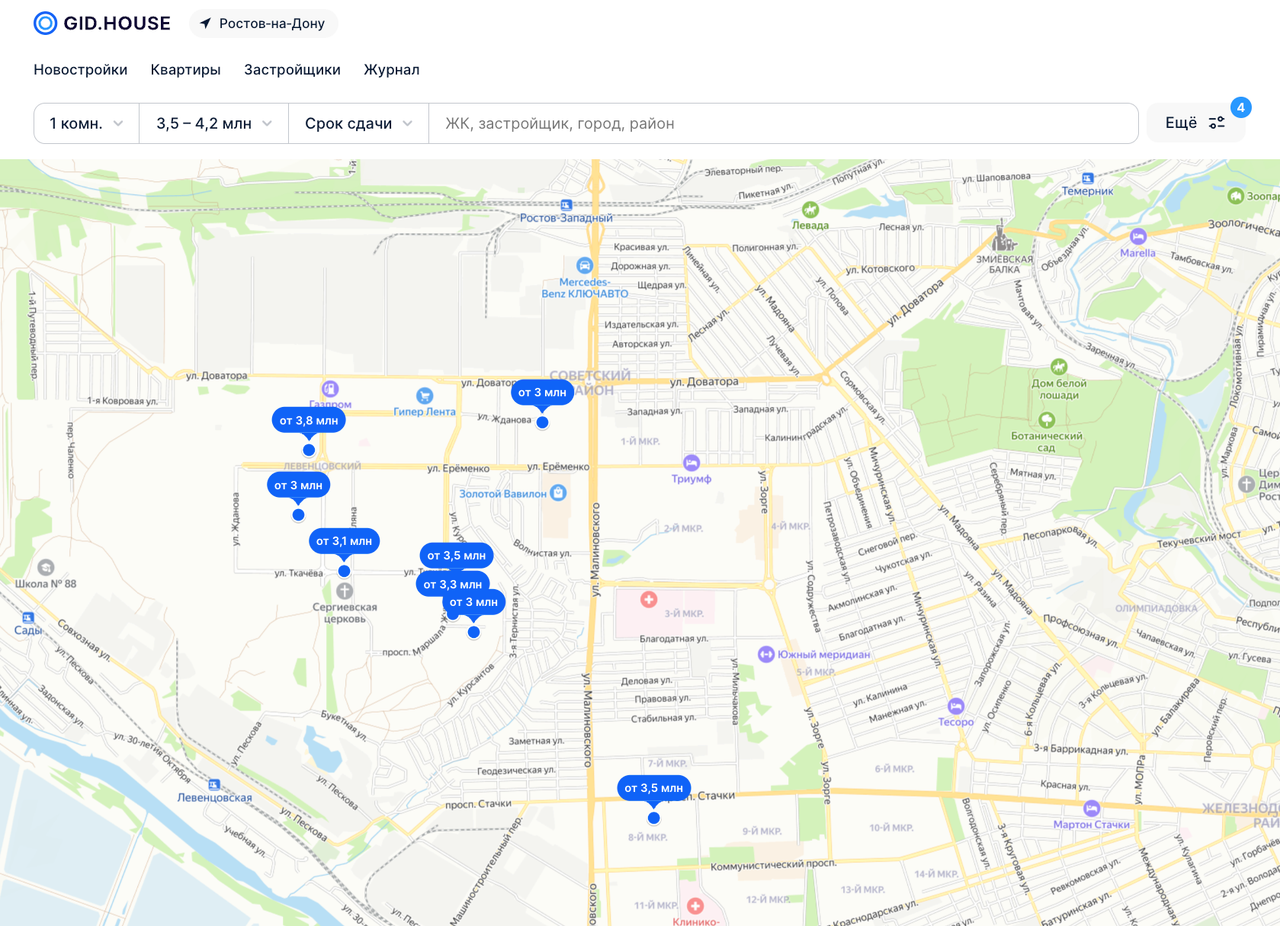Click the blue badge showing 4 filters
This screenshot has width=1280, height=926.
1240,107
